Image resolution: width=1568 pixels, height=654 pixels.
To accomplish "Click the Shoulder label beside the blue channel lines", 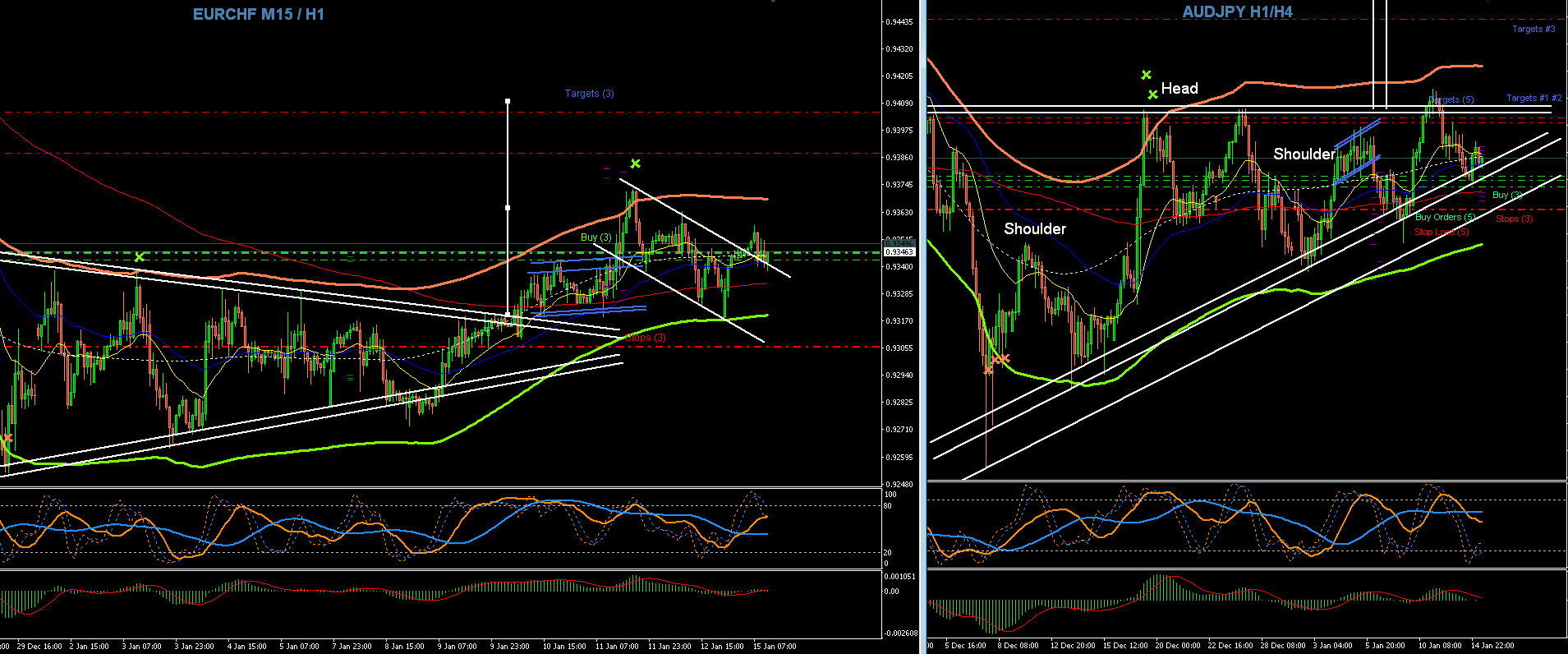I will [x=1304, y=154].
